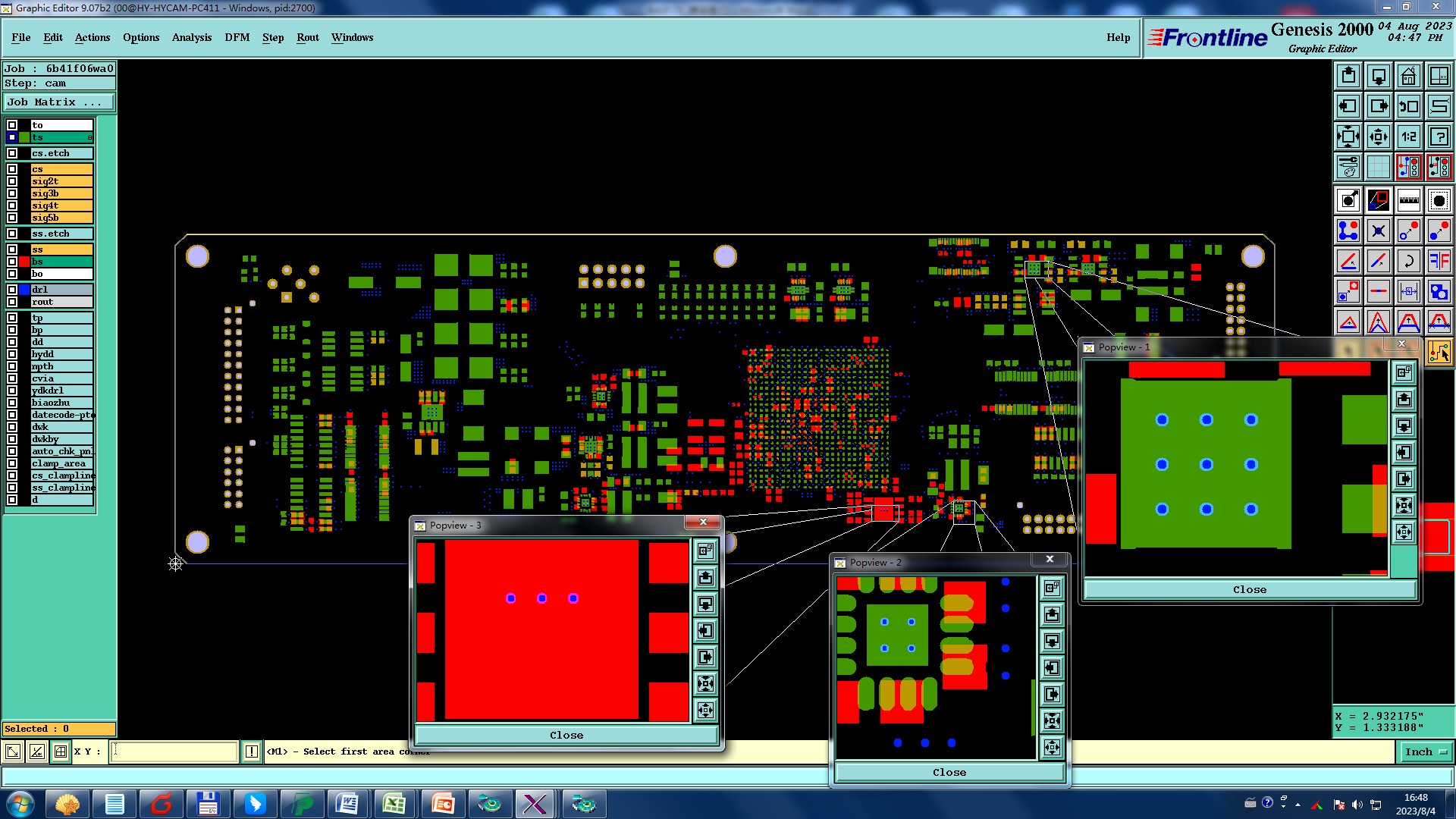Viewport: 1456px width, 819px height.
Task: Toggle display checkbox for layer rout
Action: 12,302
